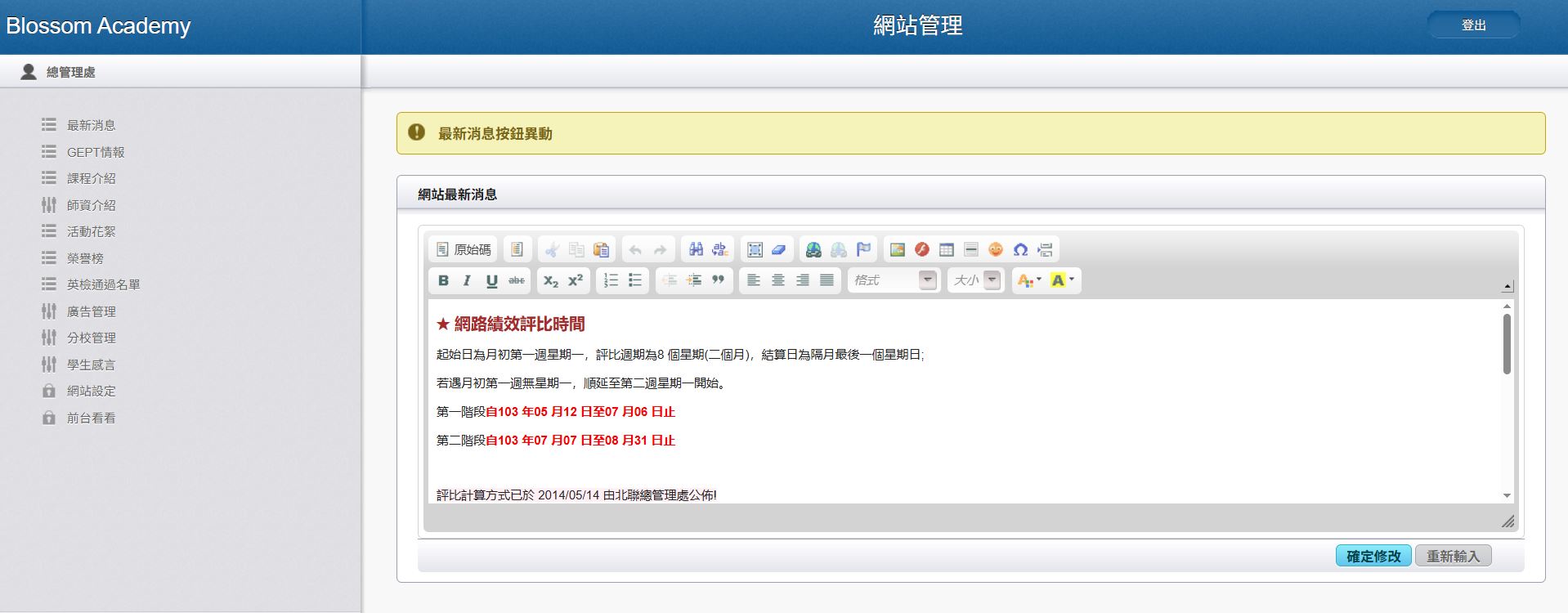The width and height of the screenshot is (1568, 613).
Task: Align text left
Action: tap(754, 280)
